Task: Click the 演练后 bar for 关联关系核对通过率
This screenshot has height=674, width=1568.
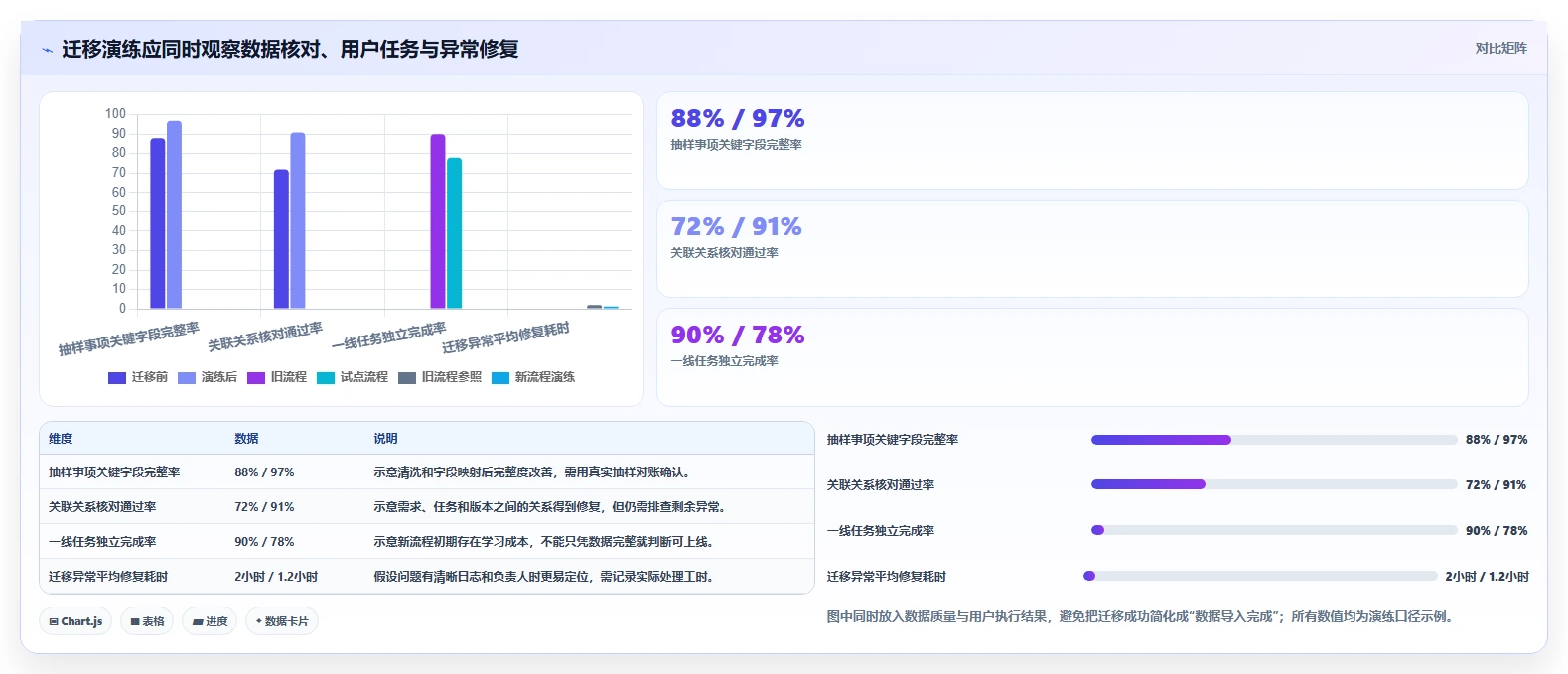Action: click(x=298, y=220)
